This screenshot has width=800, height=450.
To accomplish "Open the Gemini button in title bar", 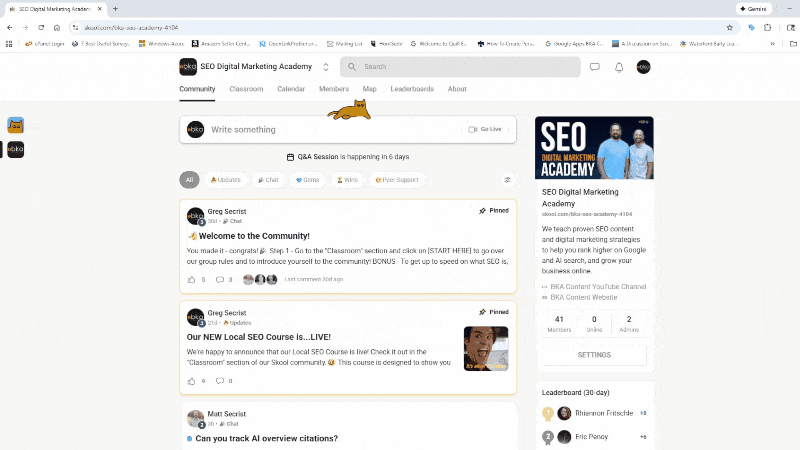I will pyautogui.click(x=754, y=9).
